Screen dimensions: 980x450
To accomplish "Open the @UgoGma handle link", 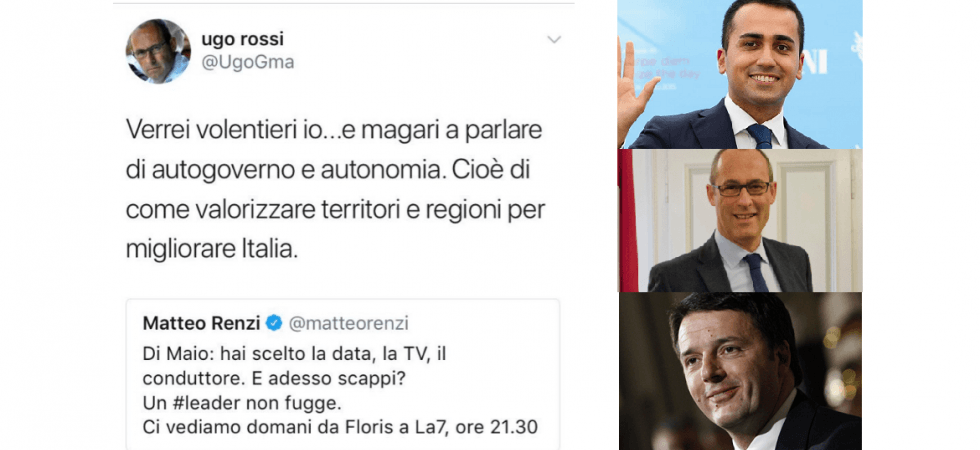I will click(x=248, y=62).
